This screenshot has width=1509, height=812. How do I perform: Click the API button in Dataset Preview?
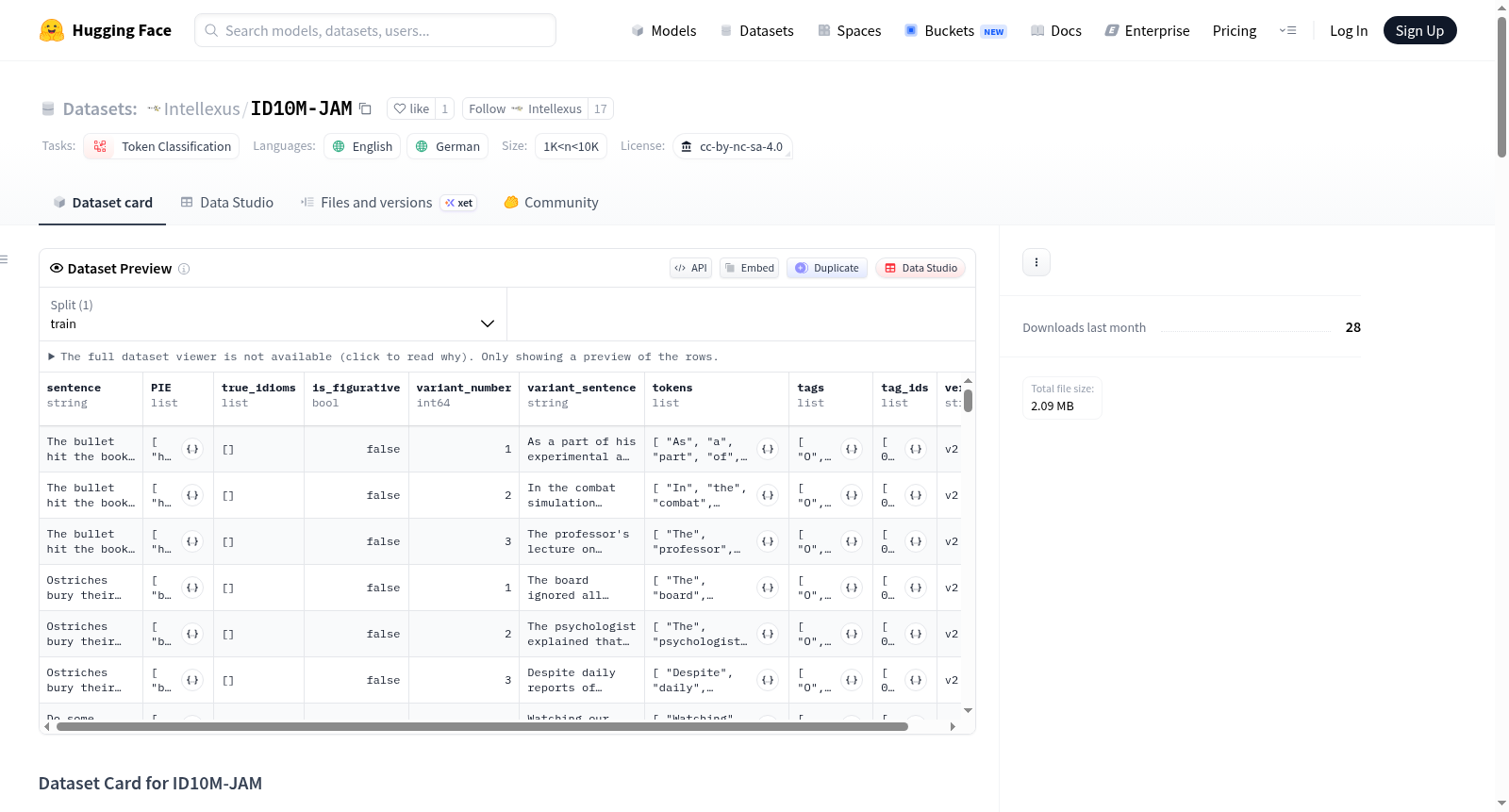click(690, 268)
